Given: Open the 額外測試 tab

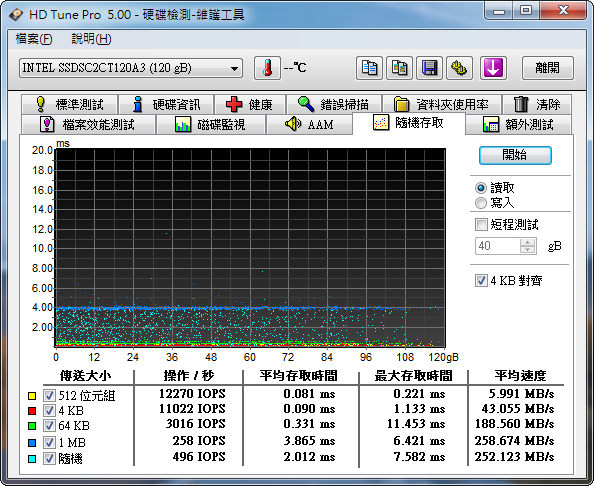Looking at the screenshot, I should click(x=518, y=124).
